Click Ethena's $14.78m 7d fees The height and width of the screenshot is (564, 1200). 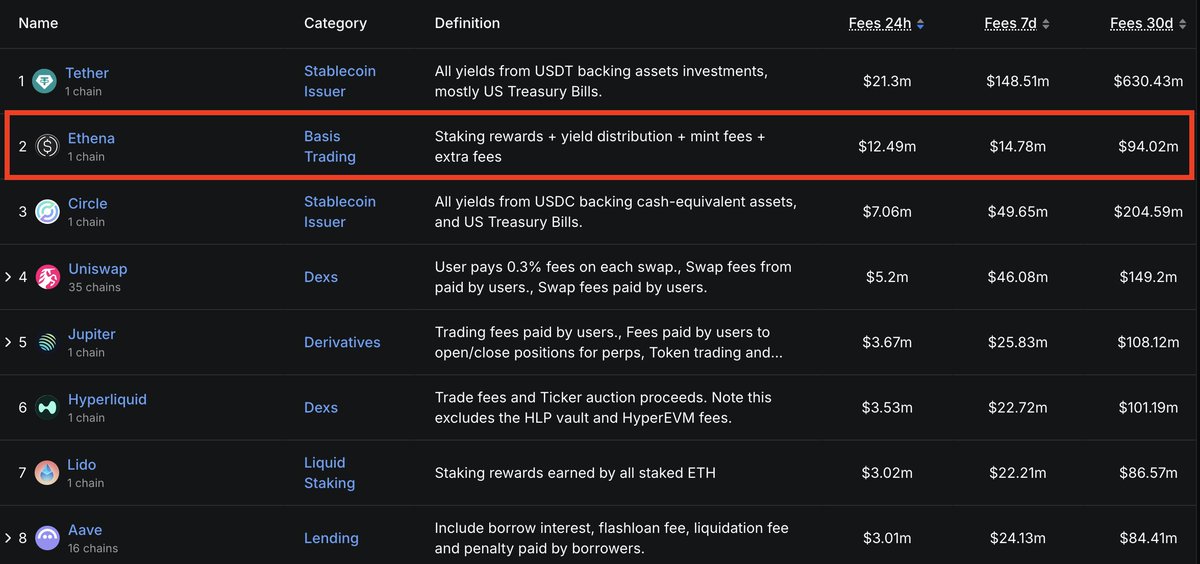pos(1017,147)
